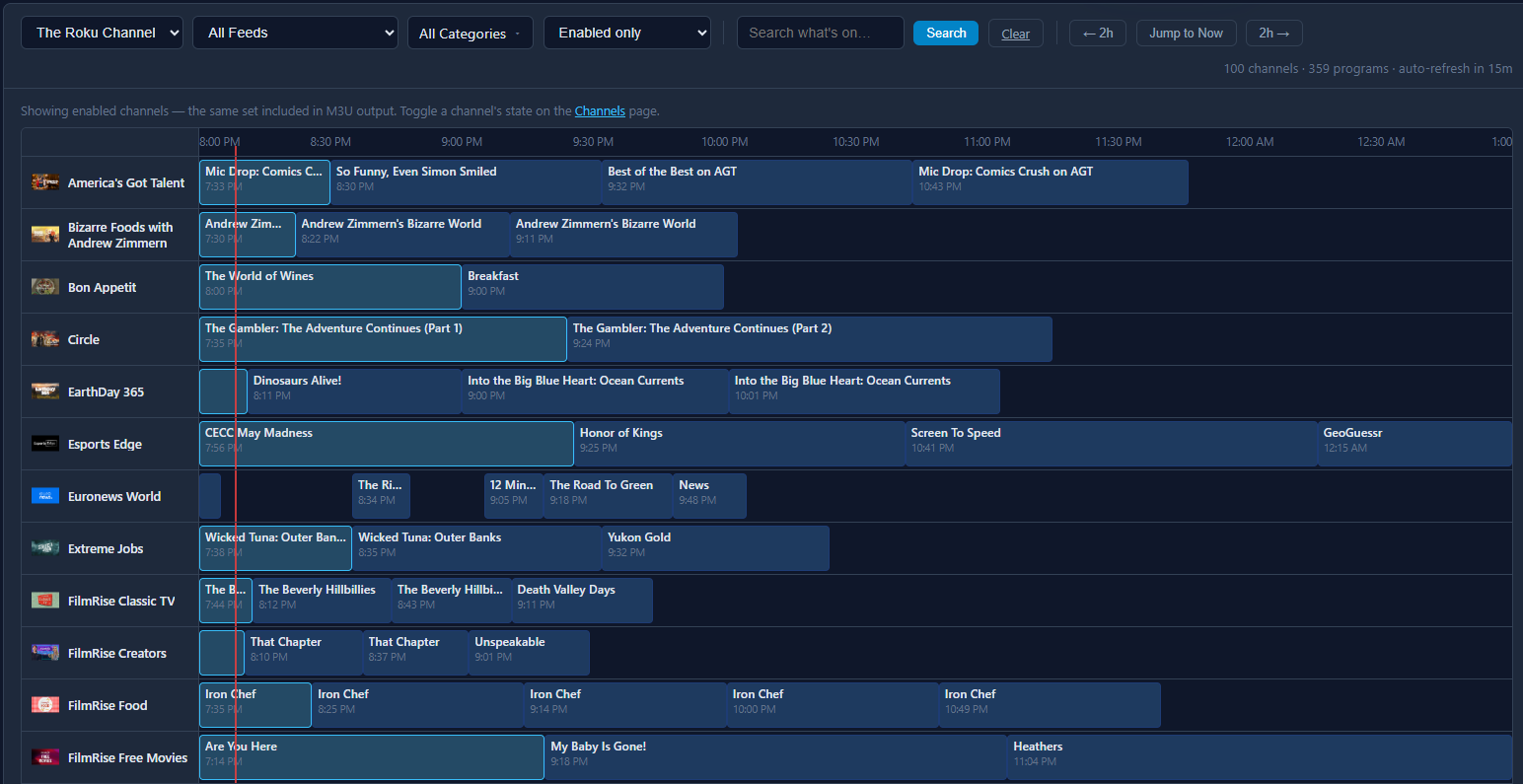Open Iron Chef at 10:00 PM
Viewport: 1523px width, 784px height.
tap(833, 705)
